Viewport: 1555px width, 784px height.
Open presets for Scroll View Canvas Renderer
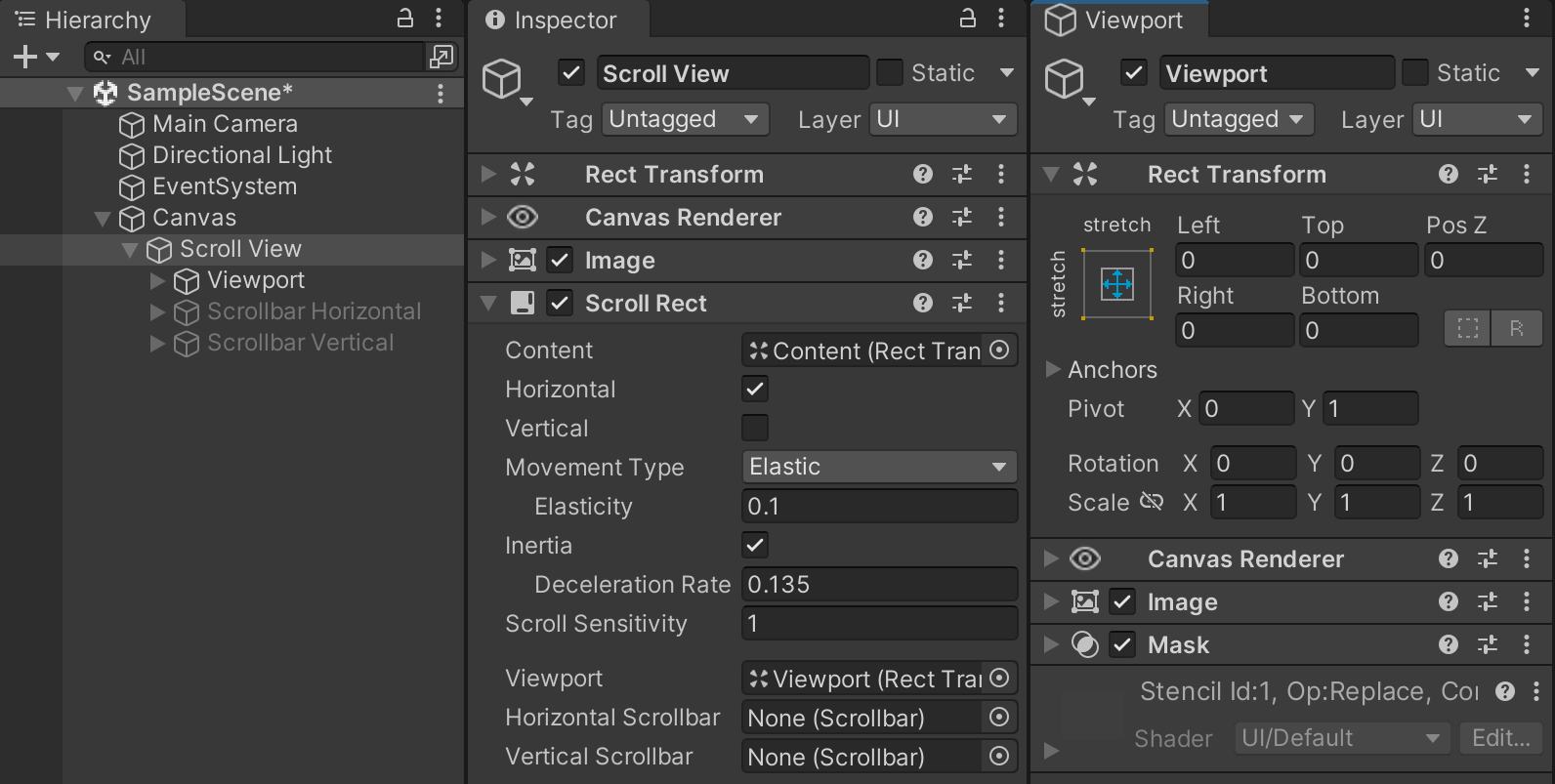[x=962, y=217]
